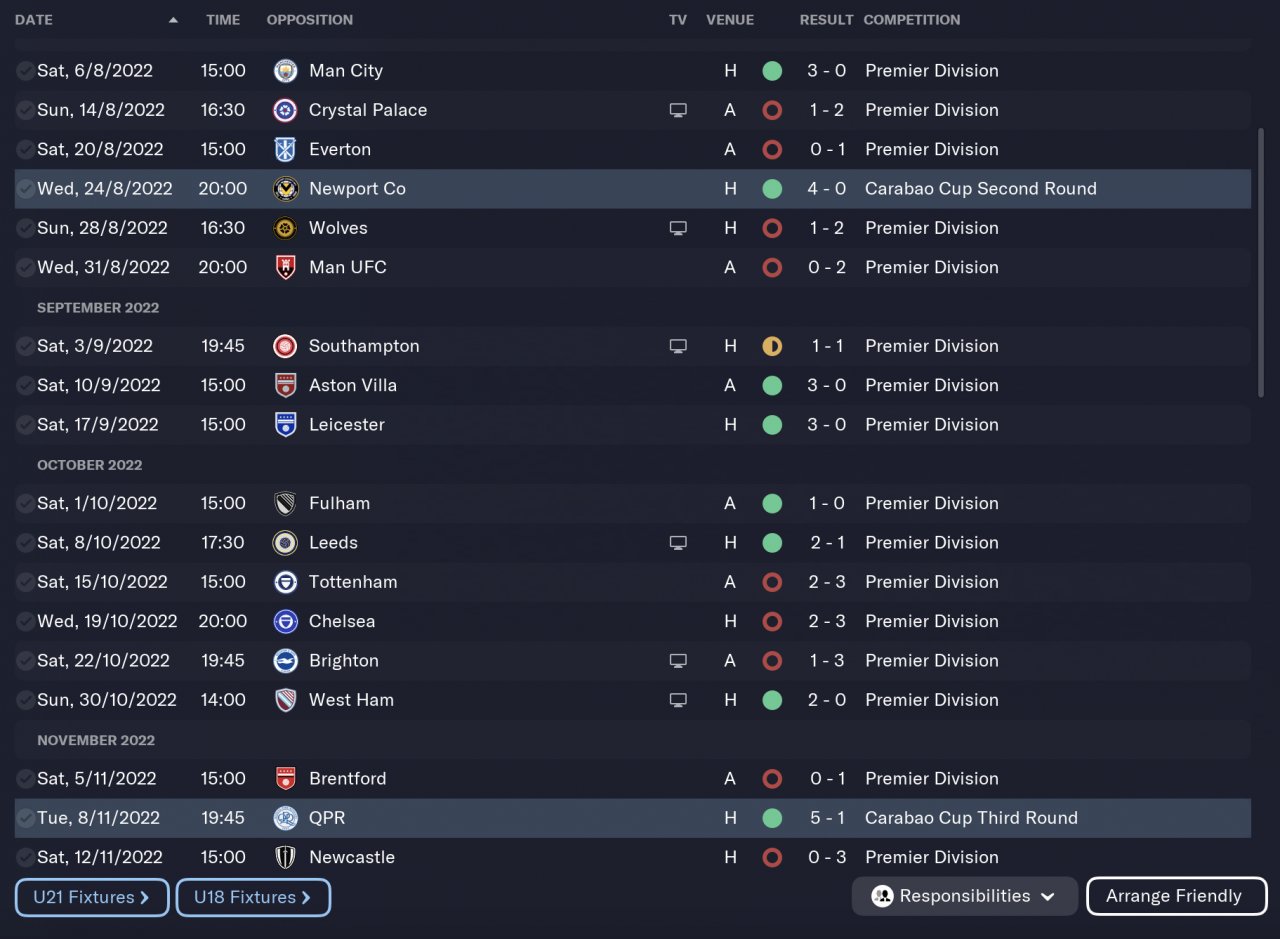Screen dimensions: 1280x939
Task: Click the Arrange Friendly button
Action: pos(1175,896)
